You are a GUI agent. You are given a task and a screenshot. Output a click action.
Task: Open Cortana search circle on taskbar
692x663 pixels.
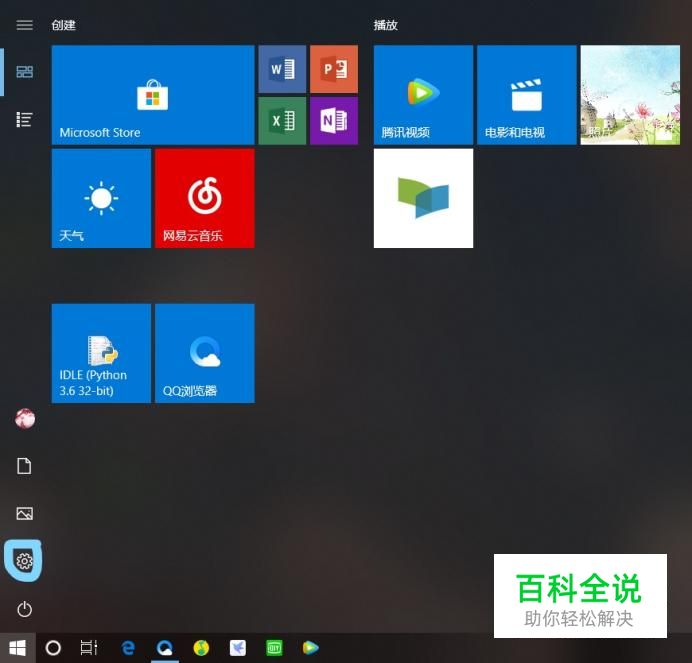coord(53,648)
